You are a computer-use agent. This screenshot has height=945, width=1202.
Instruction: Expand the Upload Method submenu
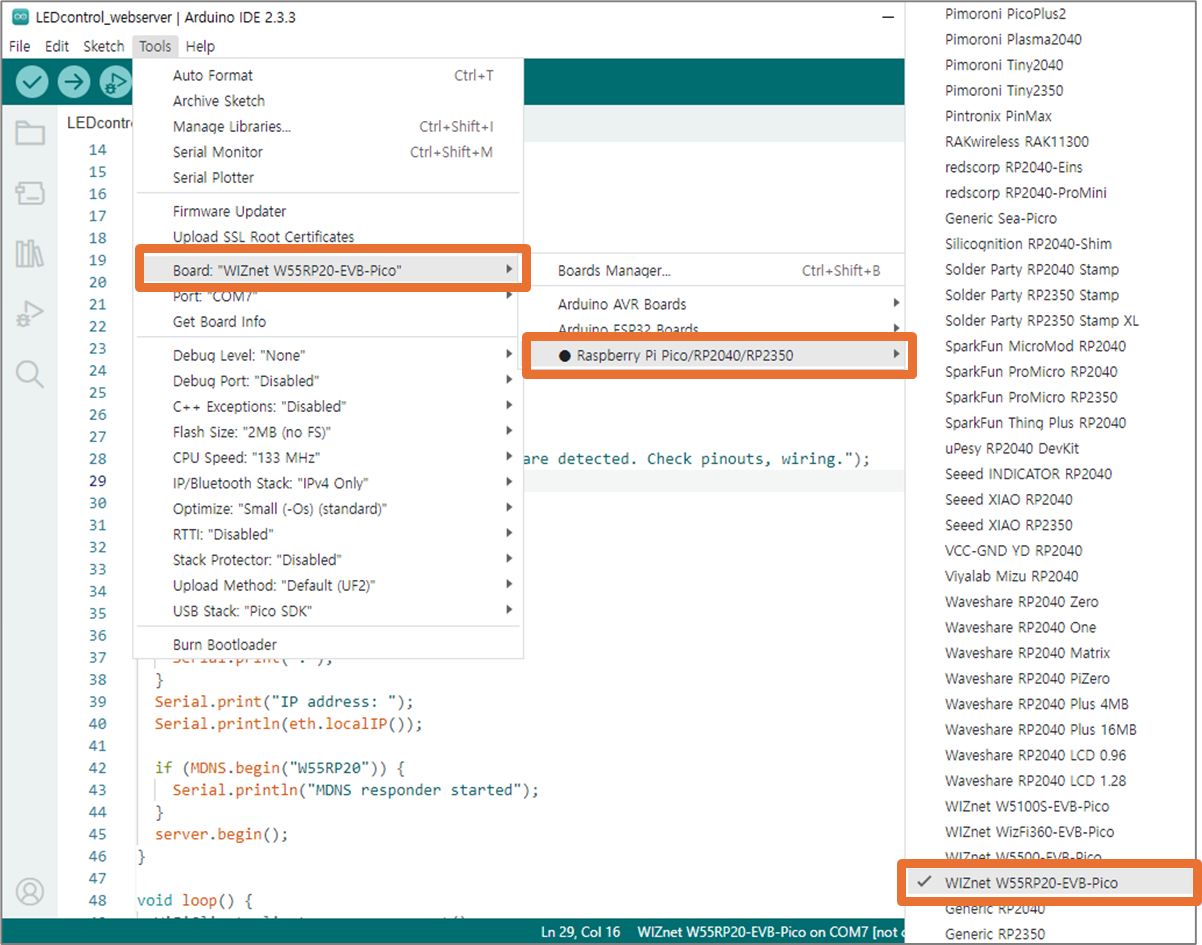click(328, 585)
